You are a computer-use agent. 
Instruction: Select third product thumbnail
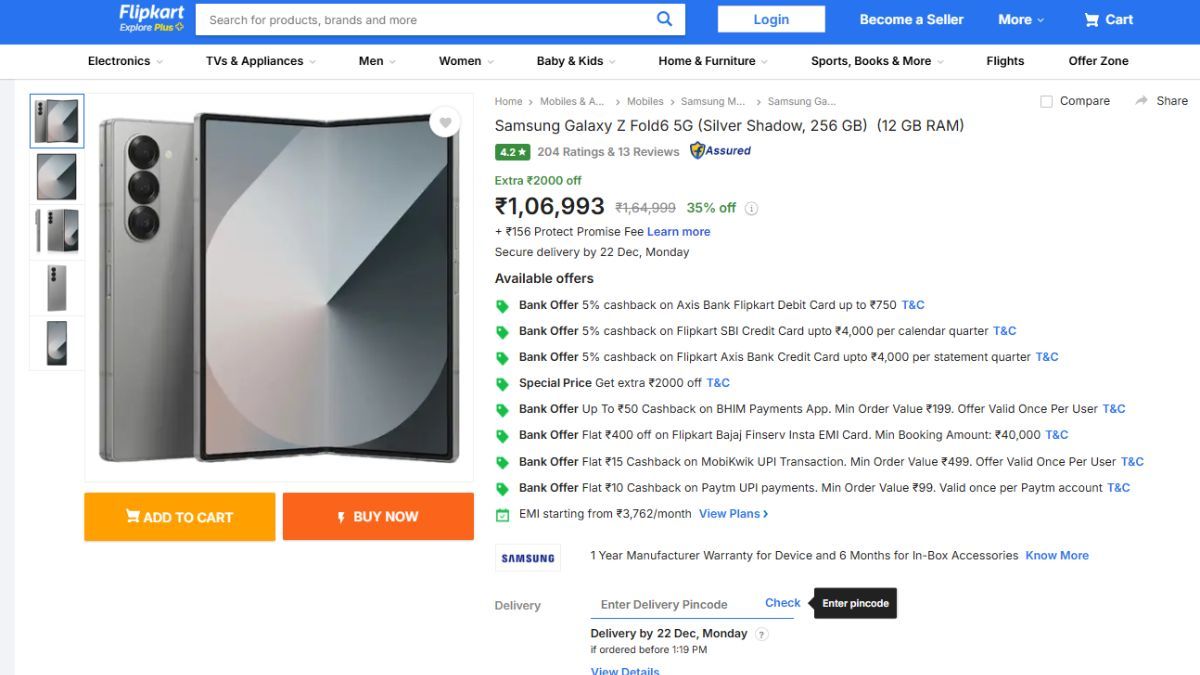(x=57, y=232)
